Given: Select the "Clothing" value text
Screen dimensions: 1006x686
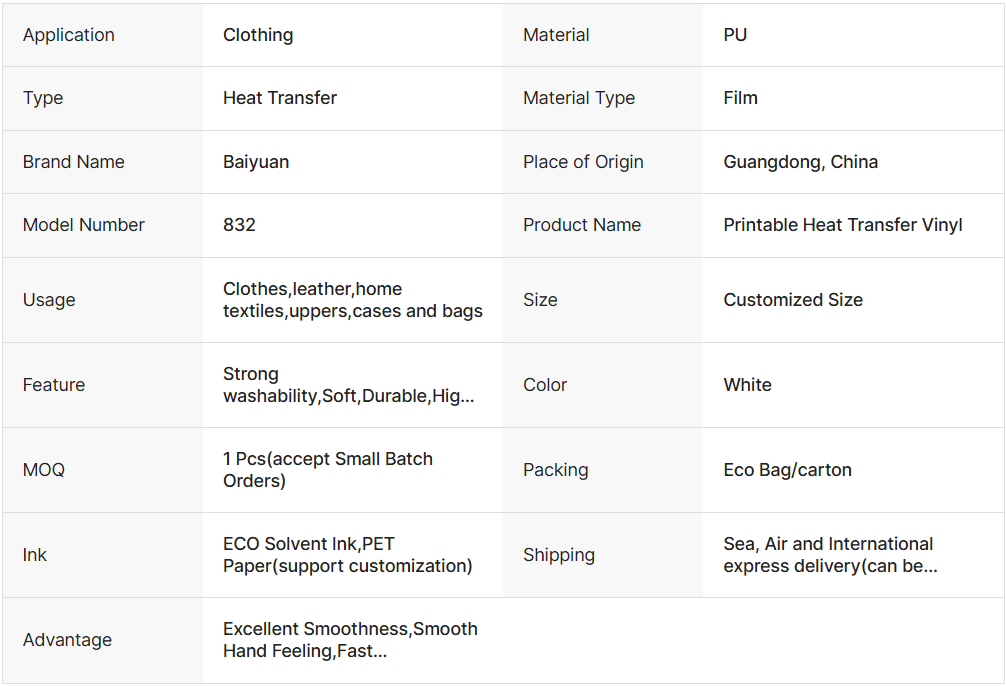Looking at the screenshot, I should tap(258, 35).
